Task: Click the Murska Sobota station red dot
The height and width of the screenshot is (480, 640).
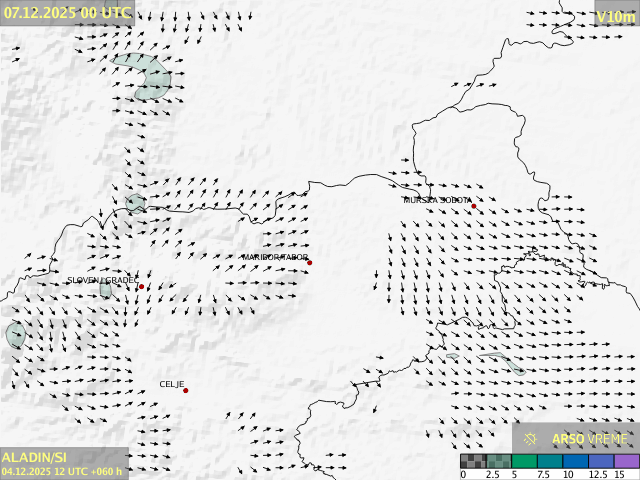Action: tap(474, 206)
